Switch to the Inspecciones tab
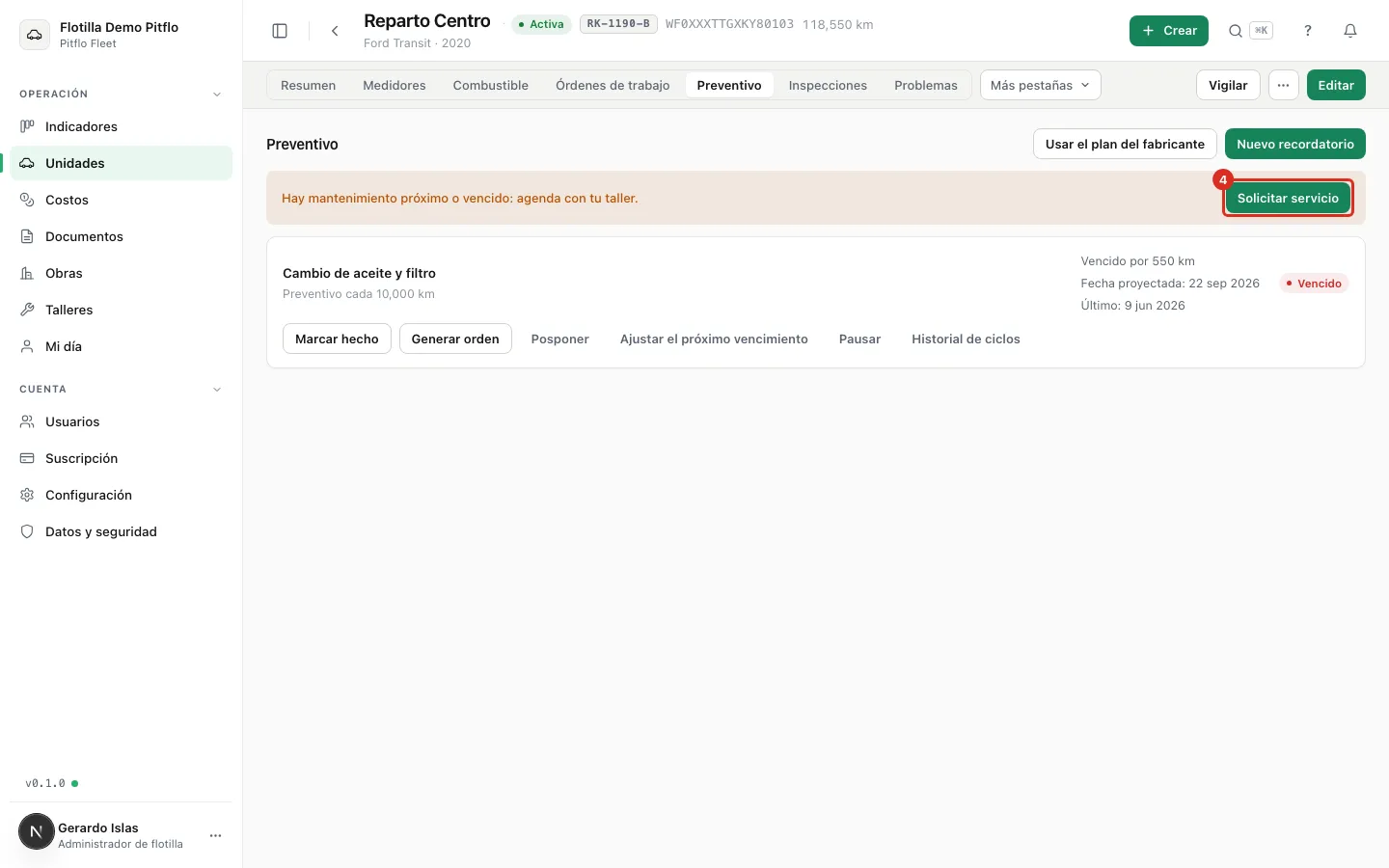Image resolution: width=1389 pixels, height=868 pixels. (828, 85)
